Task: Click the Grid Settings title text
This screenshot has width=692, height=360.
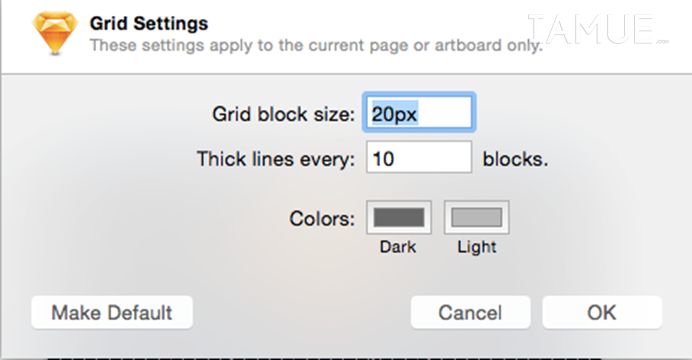Action: [x=149, y=23]
